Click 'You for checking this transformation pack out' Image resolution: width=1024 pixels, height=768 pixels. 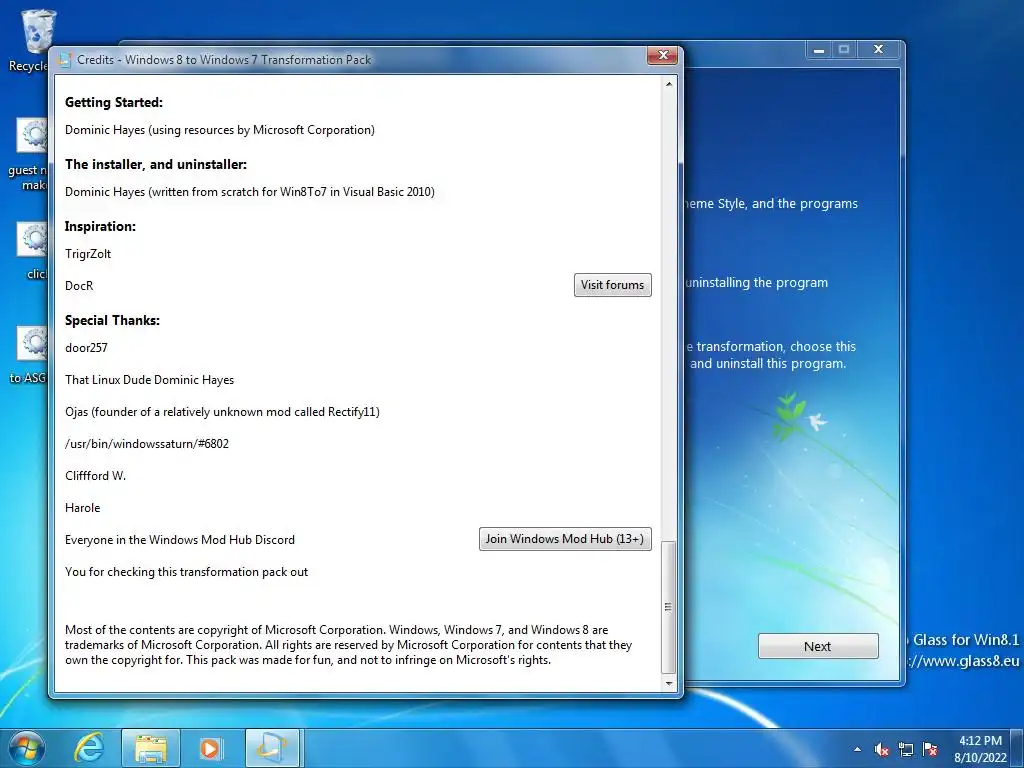186,572
